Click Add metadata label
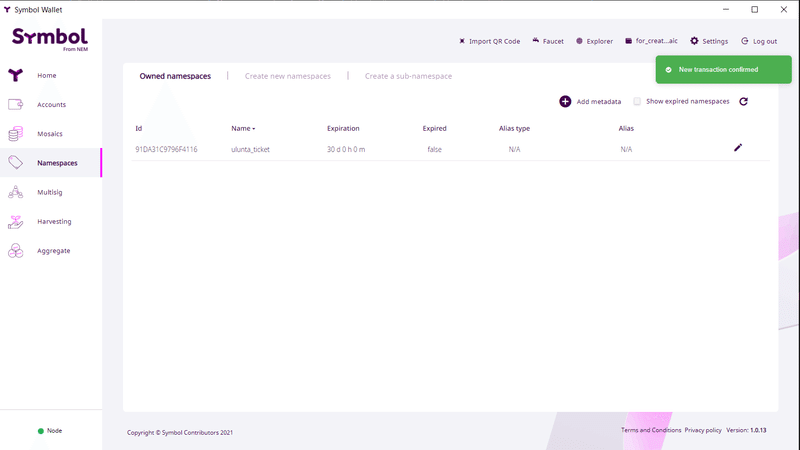The height and width of the screenshot is (450, 800). pyautogui.click(x=598, y=102)
